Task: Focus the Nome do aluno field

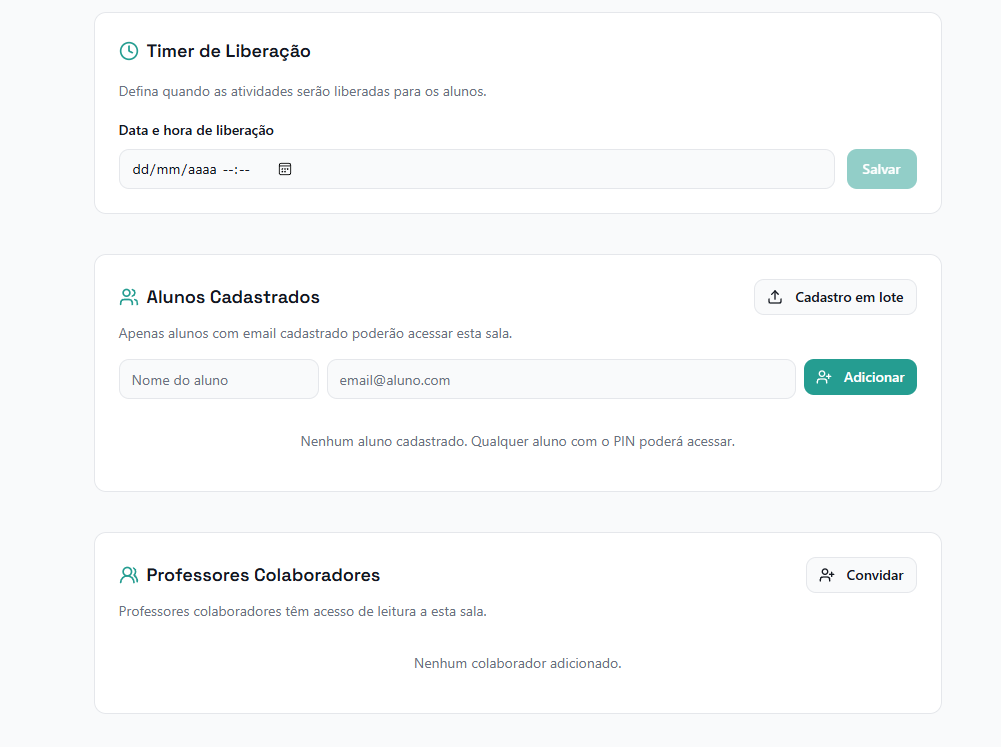Action: tap(218, 379)
